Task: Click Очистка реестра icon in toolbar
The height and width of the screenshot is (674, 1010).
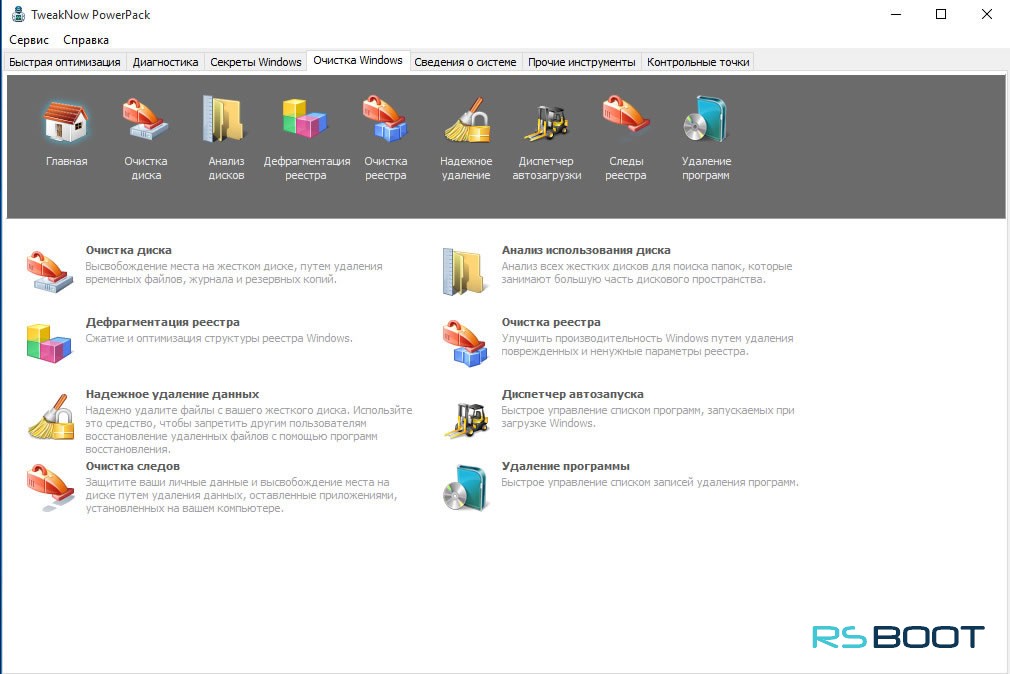Action: 385,119
